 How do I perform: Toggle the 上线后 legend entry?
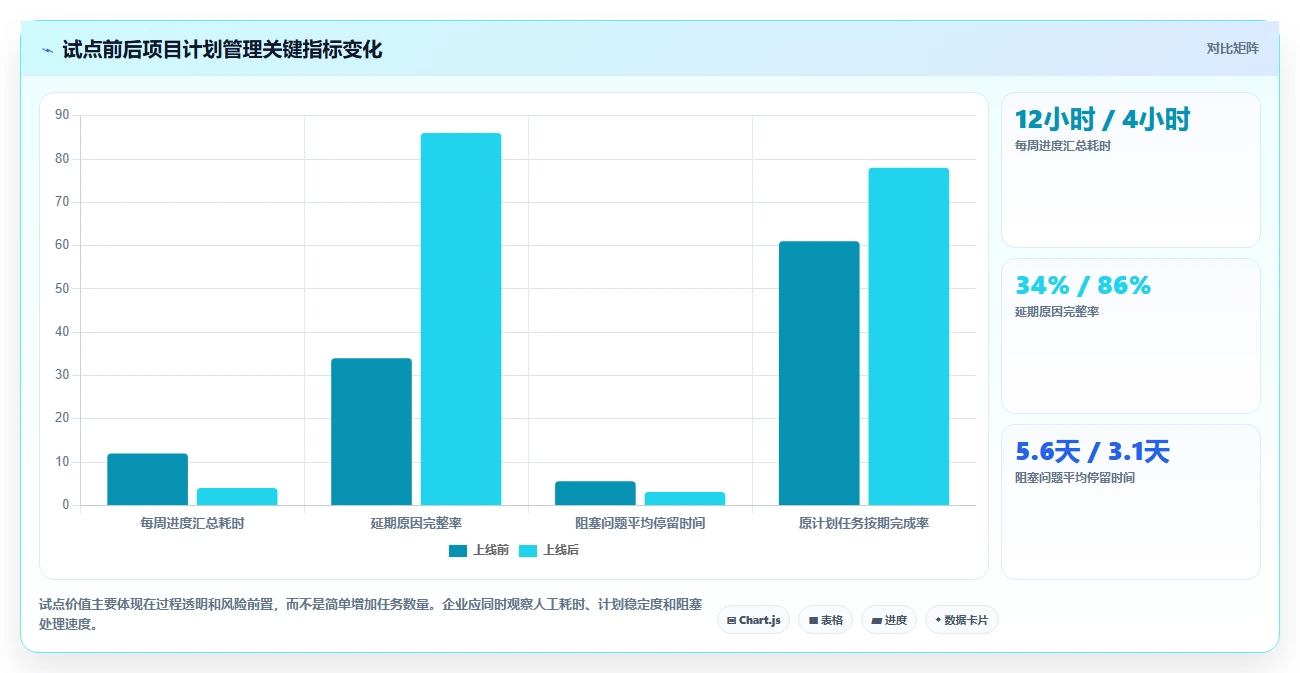tap(549, 550)
